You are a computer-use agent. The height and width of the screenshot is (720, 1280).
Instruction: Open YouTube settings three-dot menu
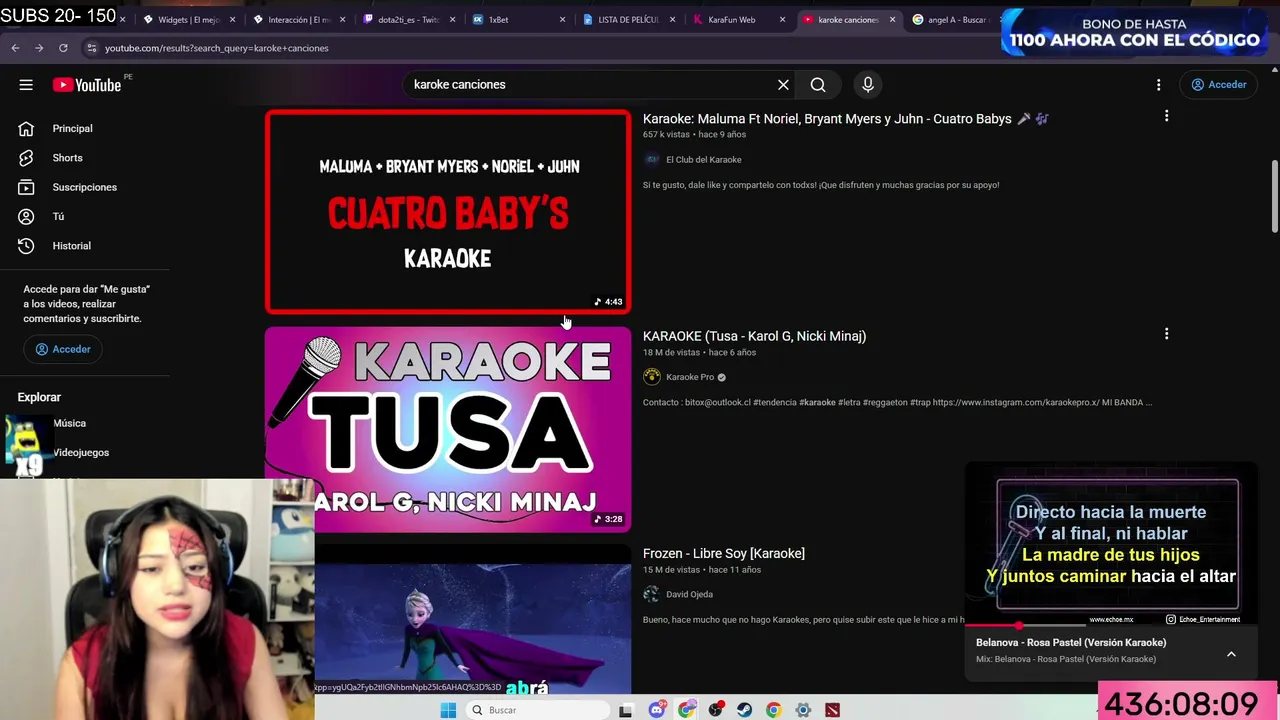tap(1158, 85)
